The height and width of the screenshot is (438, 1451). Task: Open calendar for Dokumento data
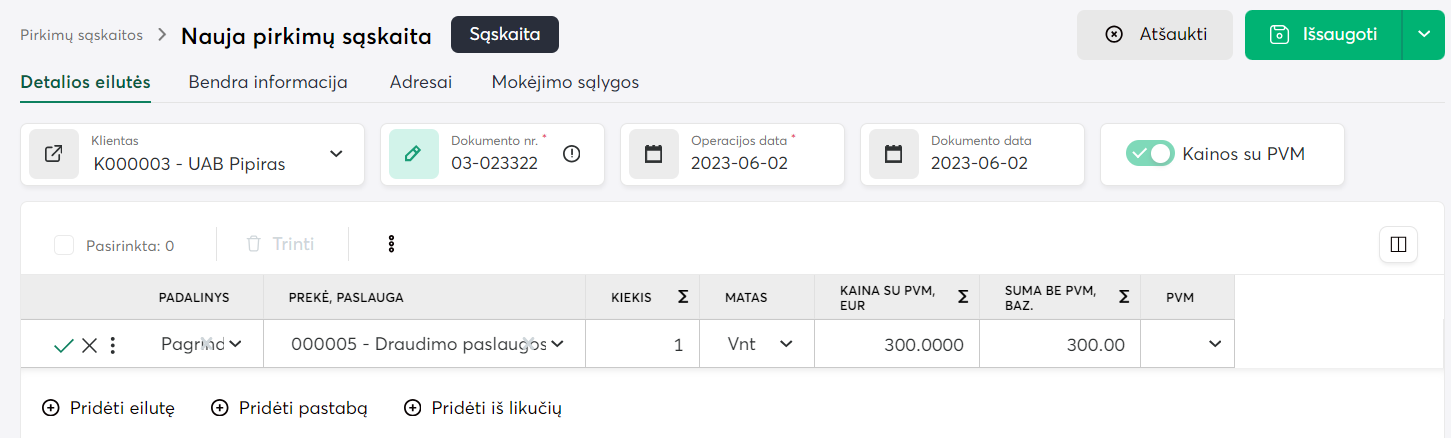(894, 154)
